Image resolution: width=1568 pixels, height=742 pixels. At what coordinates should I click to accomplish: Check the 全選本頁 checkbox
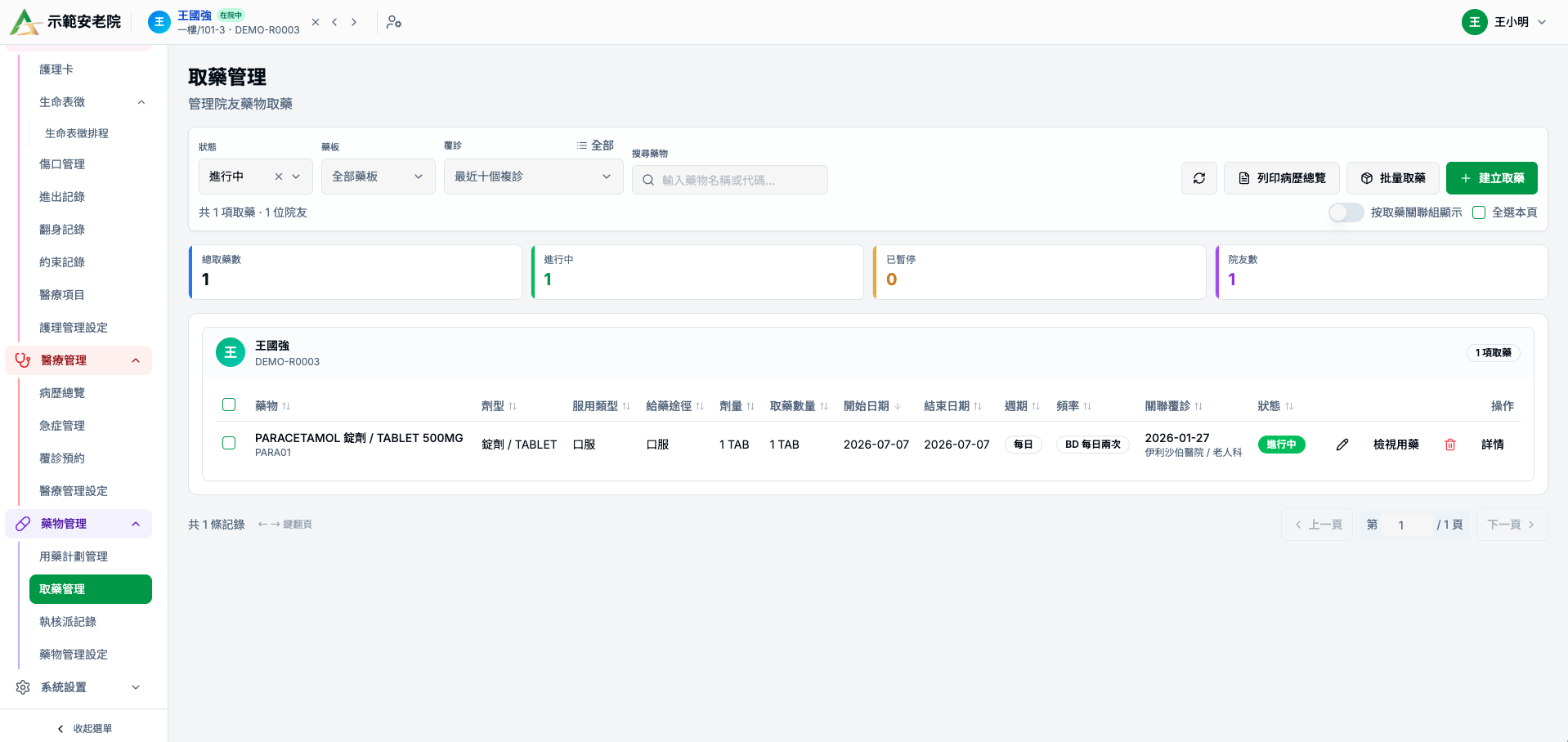coord(1479,212)
